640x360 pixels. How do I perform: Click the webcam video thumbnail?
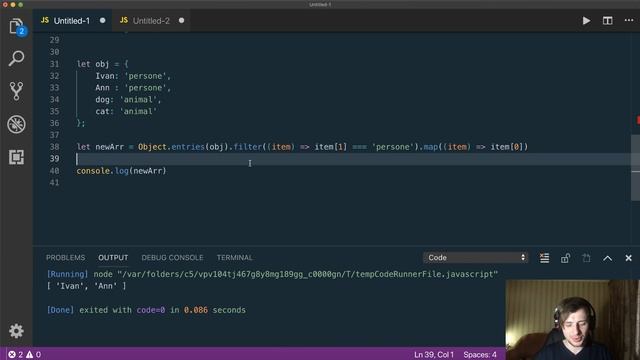pyautogui.click(x=573, y=320)
